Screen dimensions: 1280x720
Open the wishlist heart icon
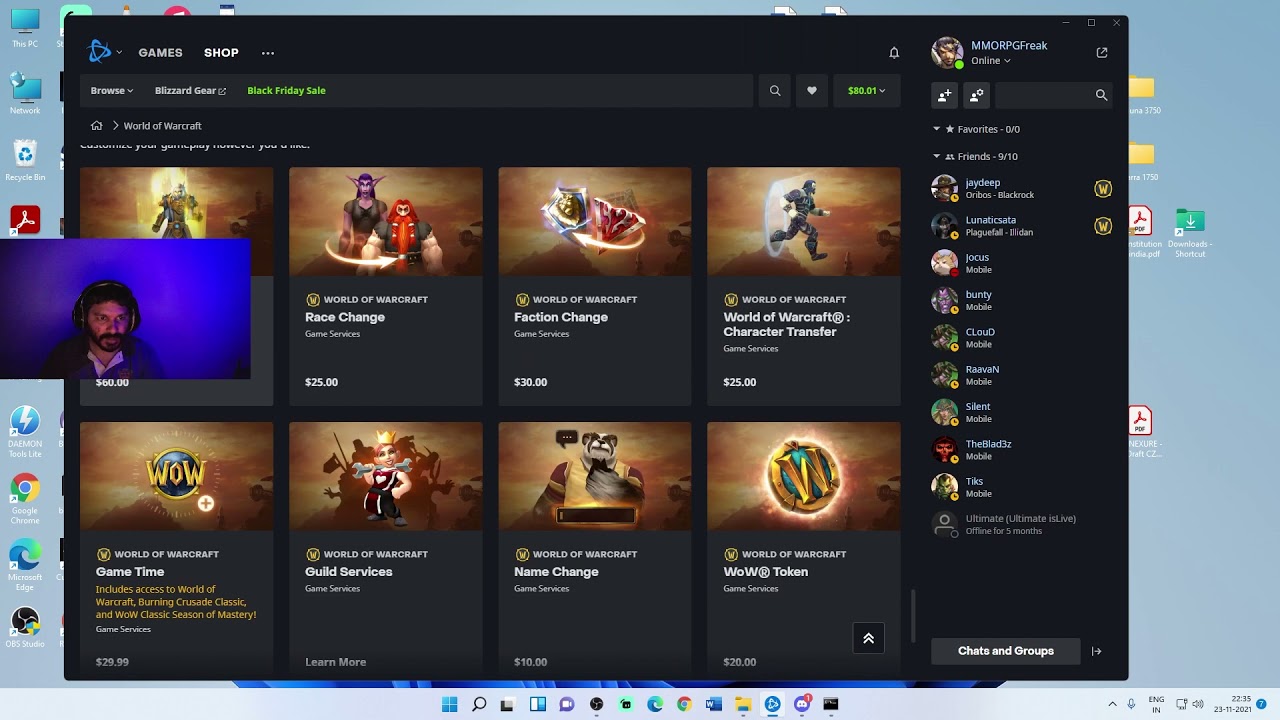(812, 90)
